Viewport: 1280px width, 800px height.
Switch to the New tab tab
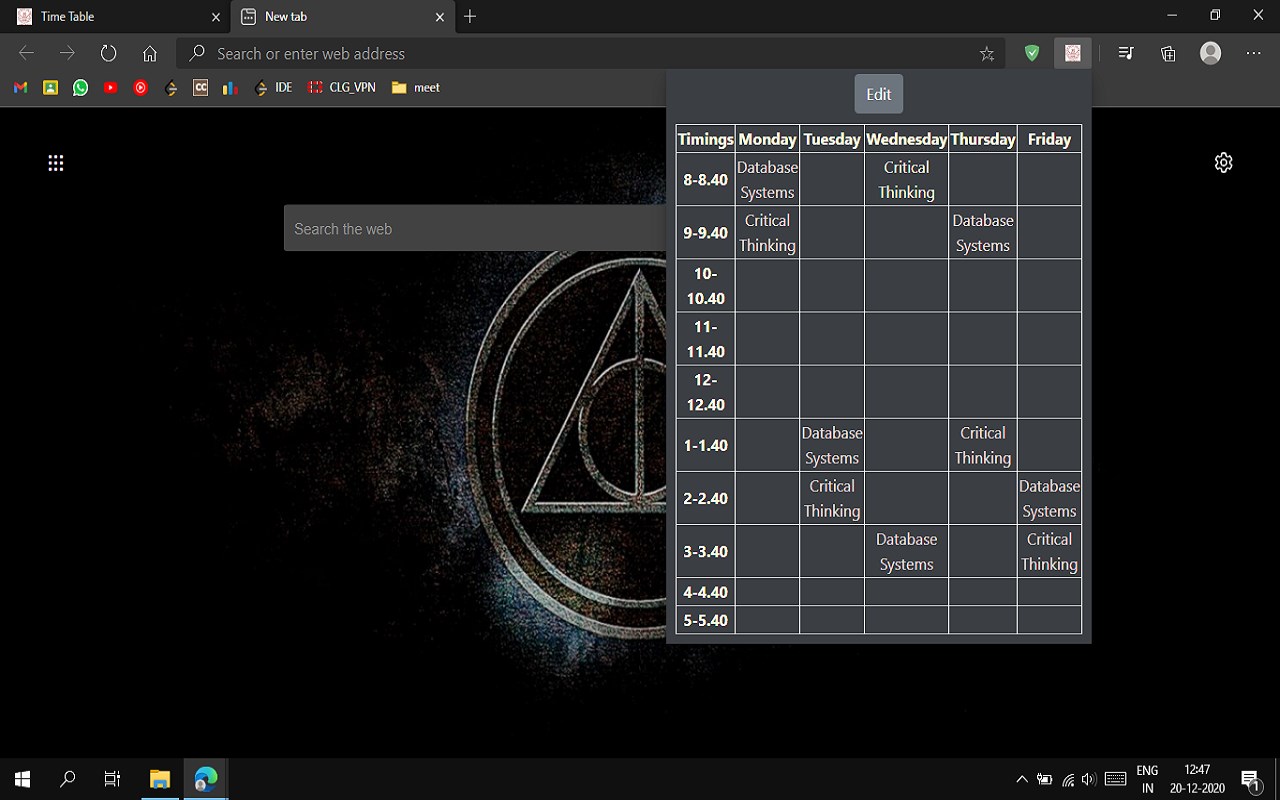pyautogui.click(x=342, y=17)
